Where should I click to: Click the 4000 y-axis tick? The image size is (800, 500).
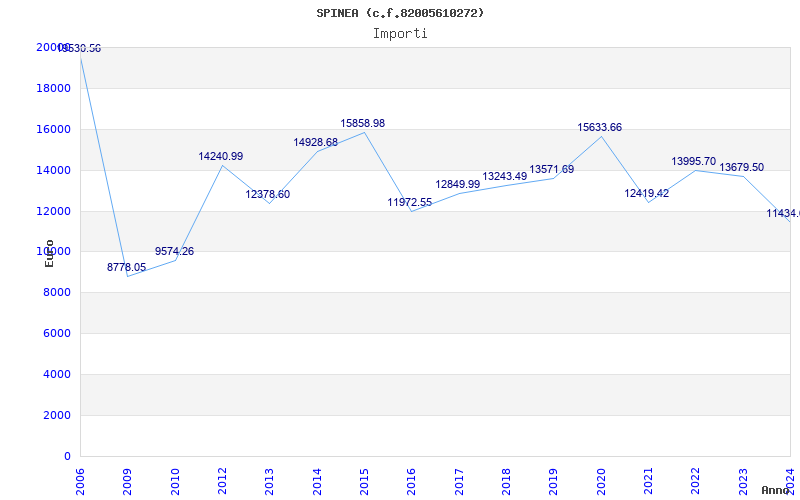click(x=56, y=374)
